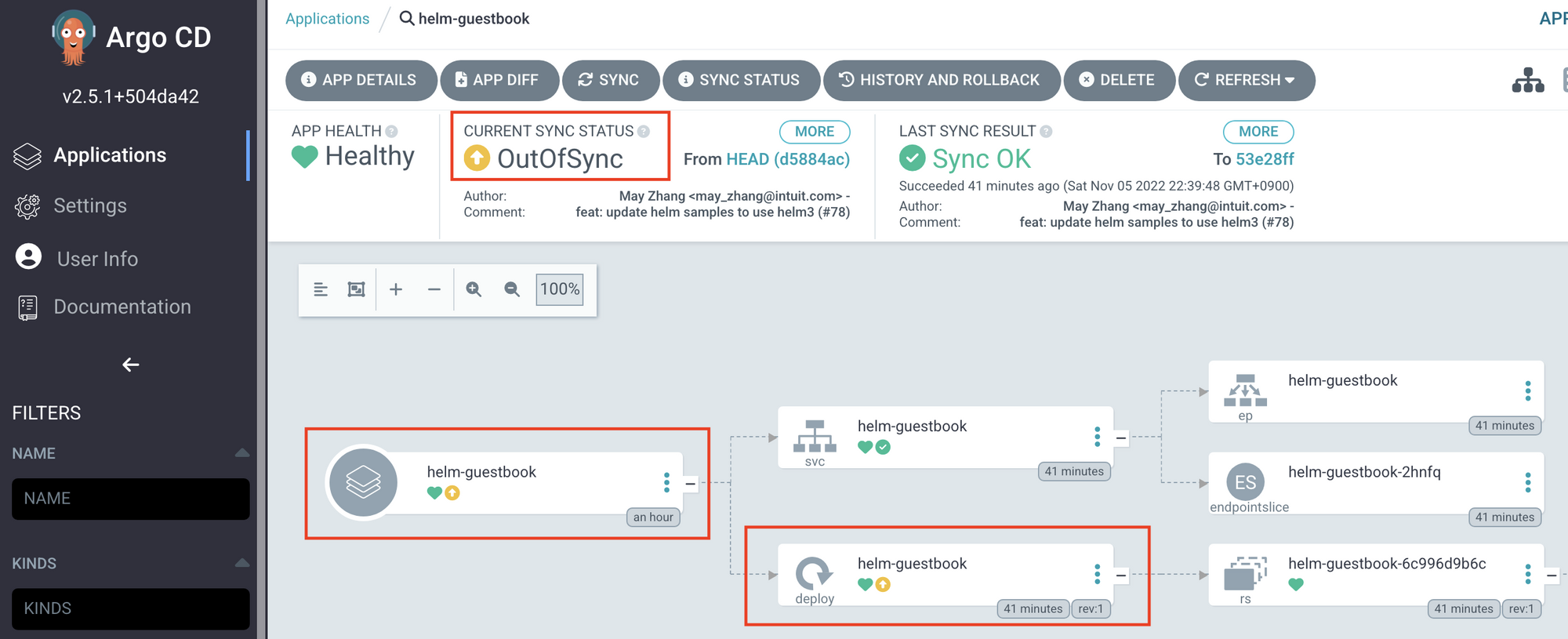Collapse the KINDS filter section
This screenshot has width=1568, height=639.
241,563
